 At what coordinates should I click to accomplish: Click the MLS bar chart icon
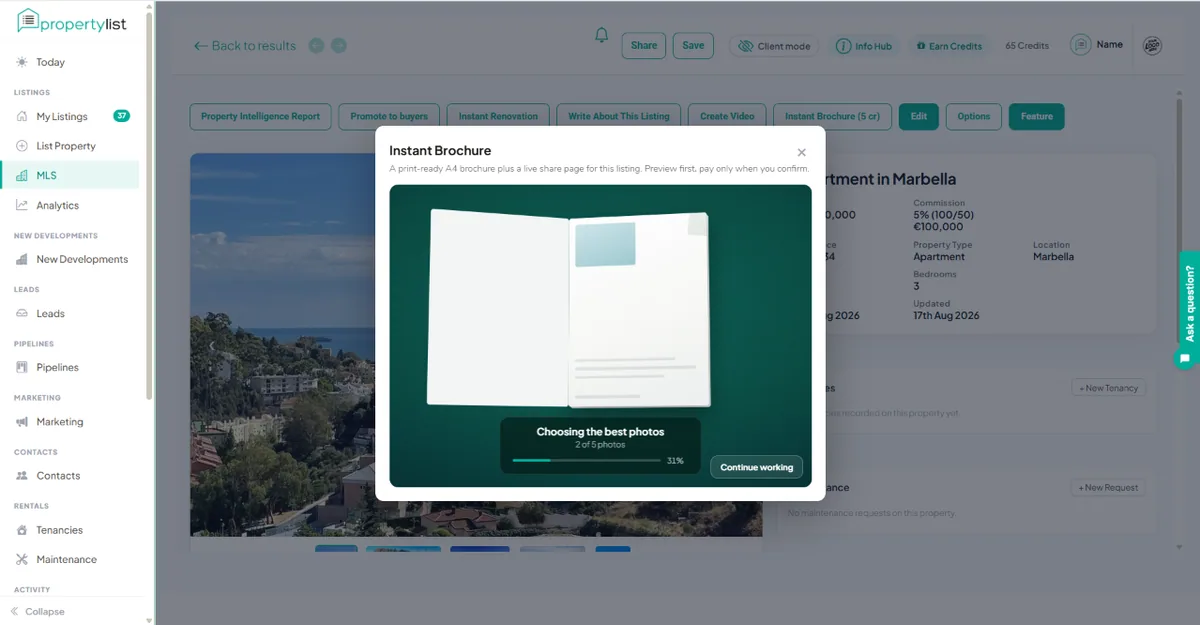coord(22,175)
